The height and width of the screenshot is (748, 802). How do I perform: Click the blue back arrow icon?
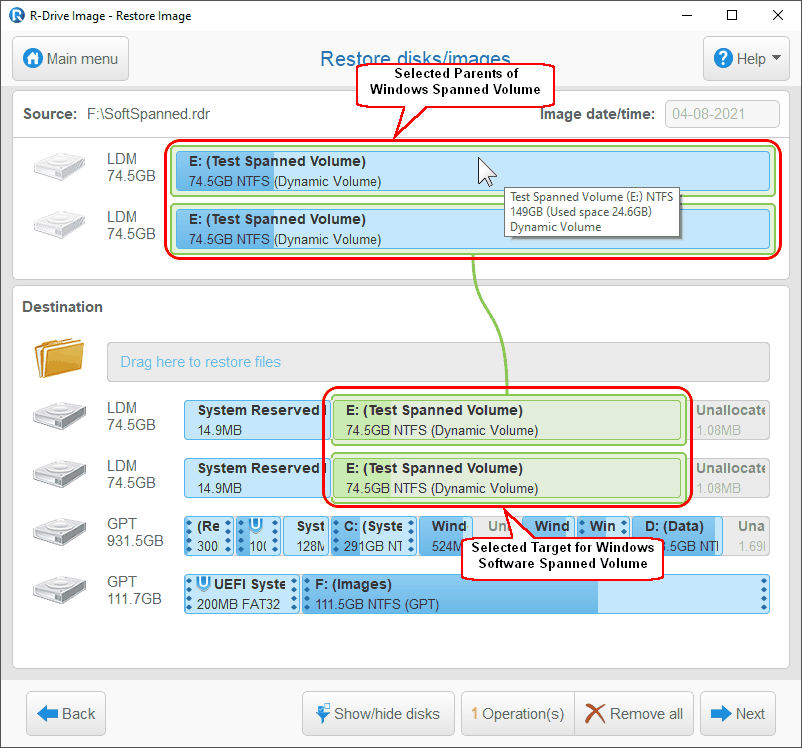point(48,713)
